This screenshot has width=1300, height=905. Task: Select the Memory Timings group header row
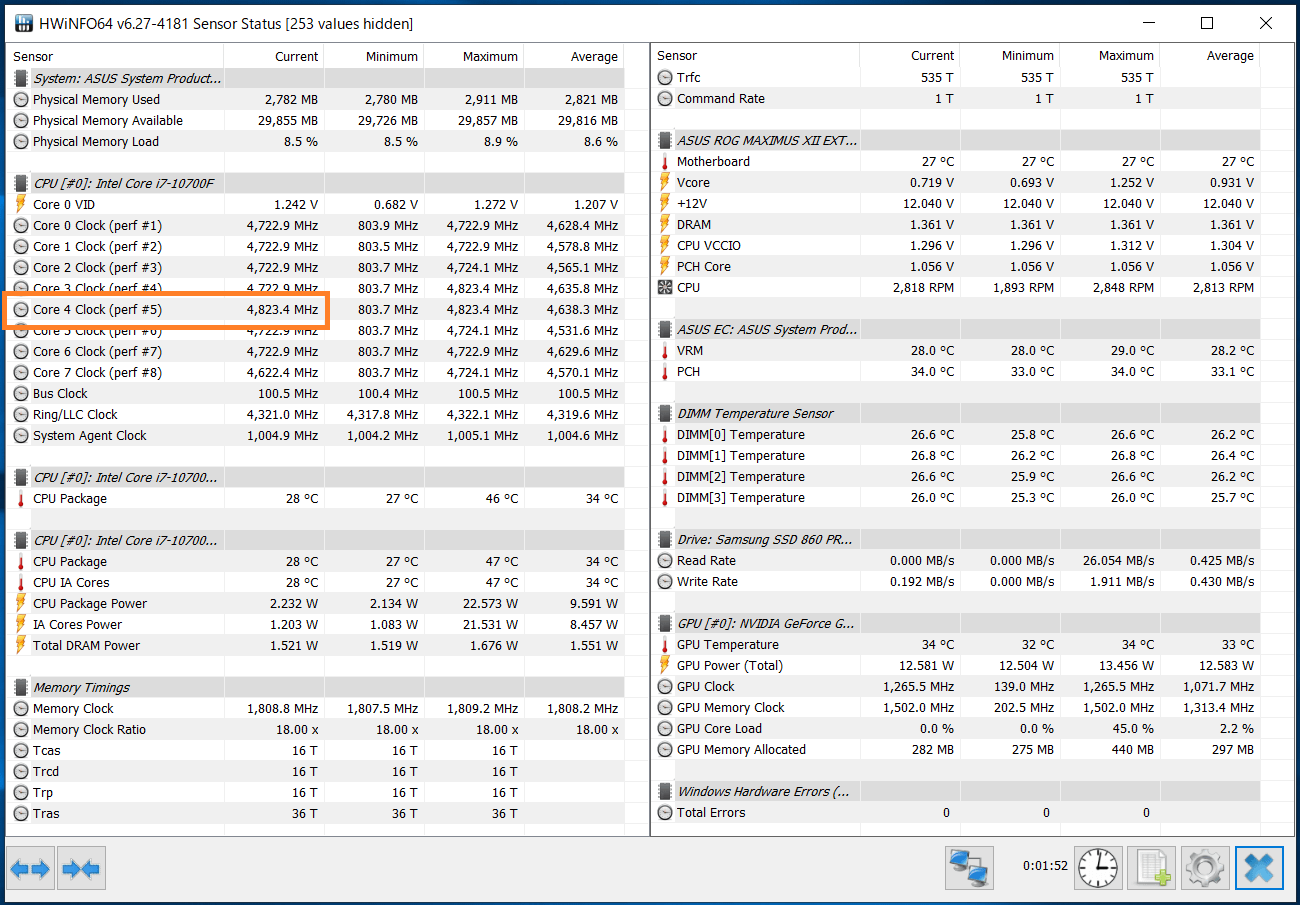(x=316, y=687)
